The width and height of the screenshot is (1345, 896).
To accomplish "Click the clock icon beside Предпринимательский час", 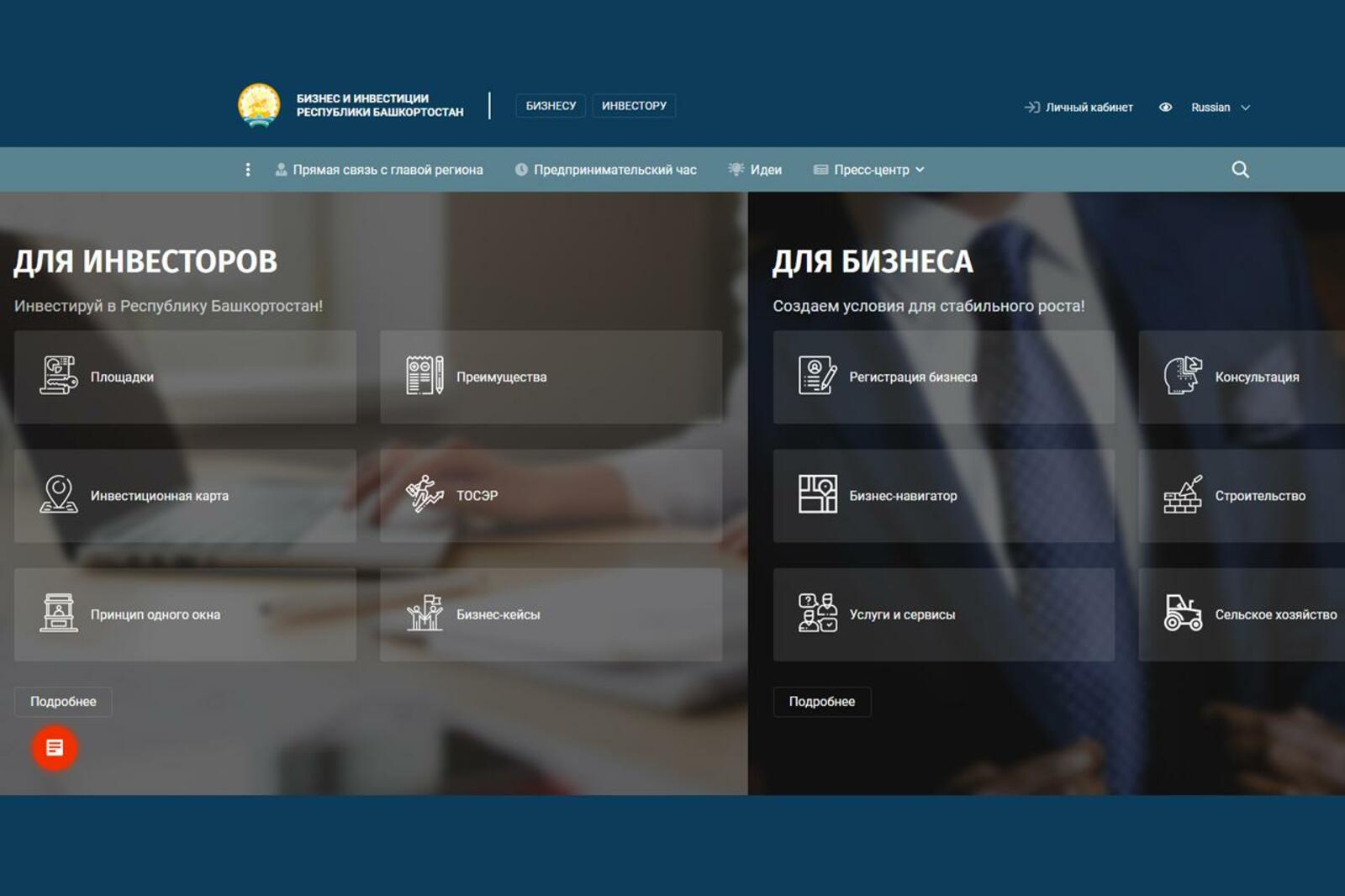I will 521,170.
